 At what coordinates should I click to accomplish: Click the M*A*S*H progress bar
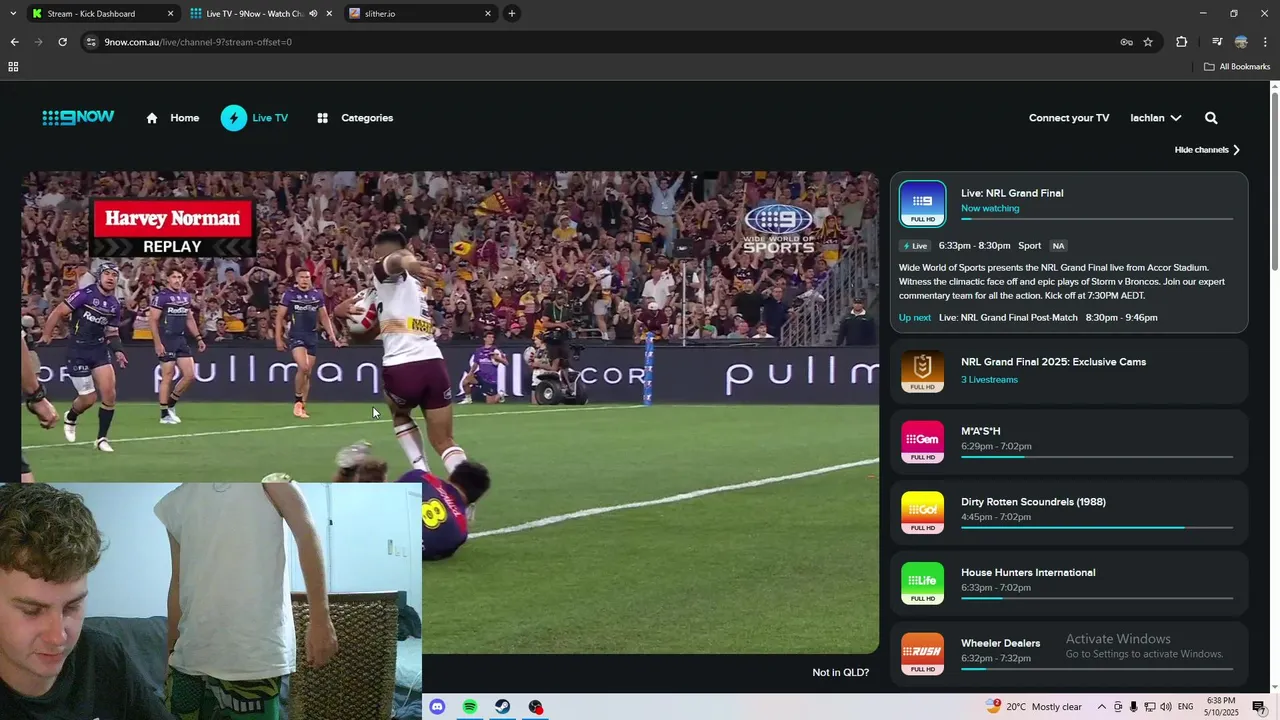1097,457
